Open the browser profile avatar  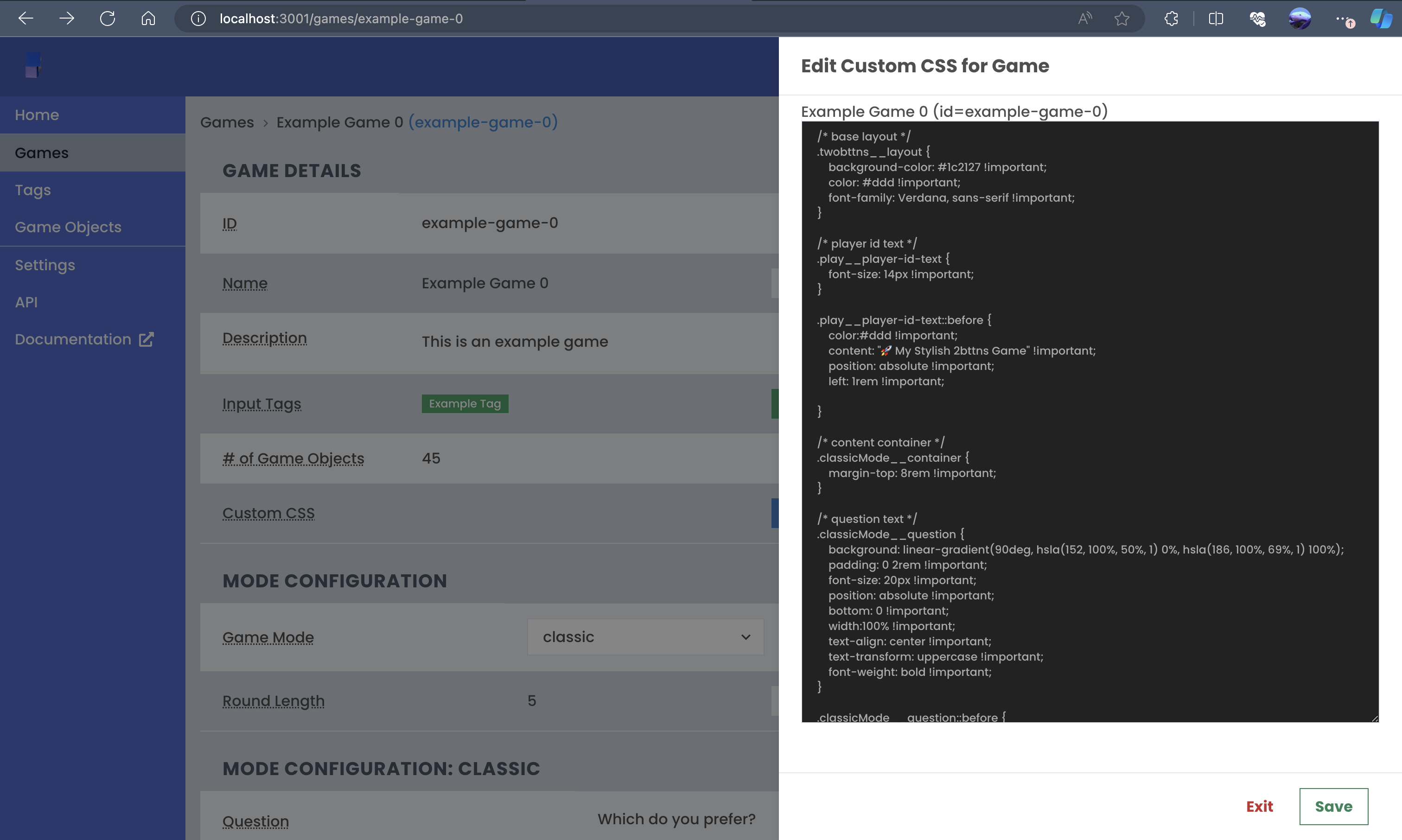(1300, 19)
